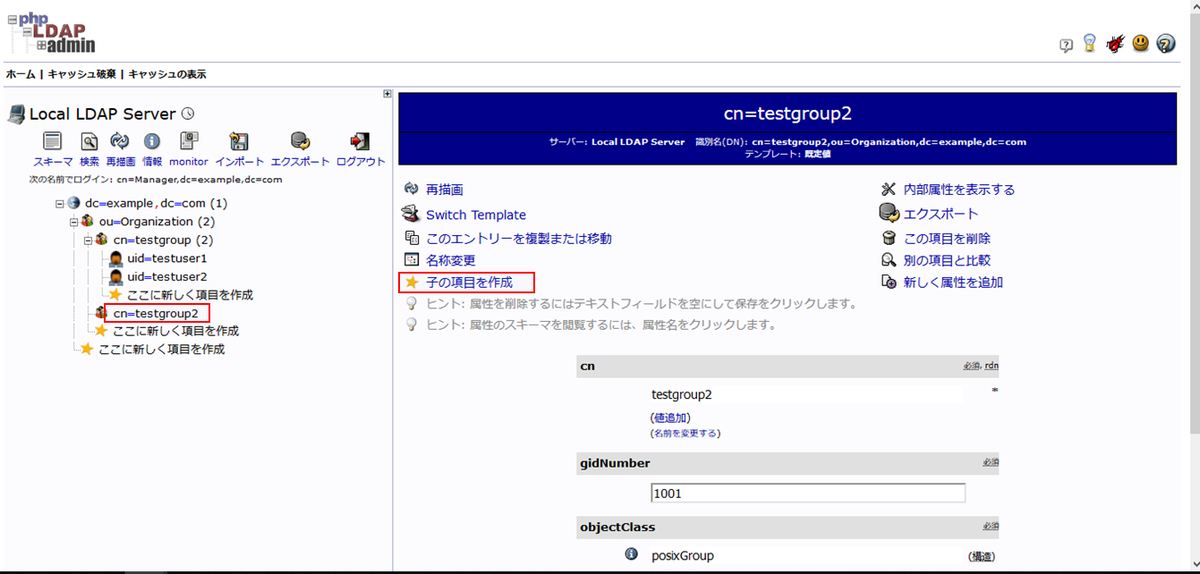Select uid=testuser1 in the tree
This screenshot has width=1200, height=574.
tap(167, 258)
